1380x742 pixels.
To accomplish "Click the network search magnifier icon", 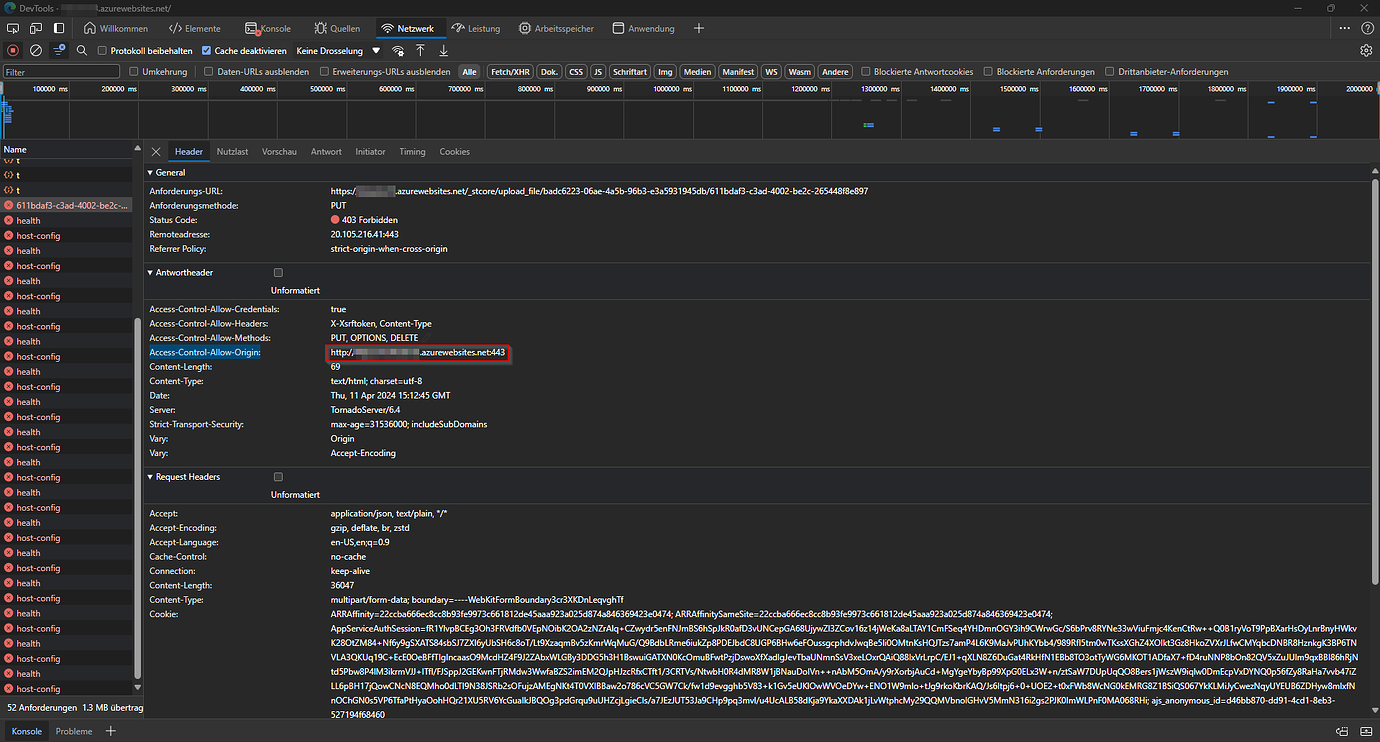I will [82, 50].
